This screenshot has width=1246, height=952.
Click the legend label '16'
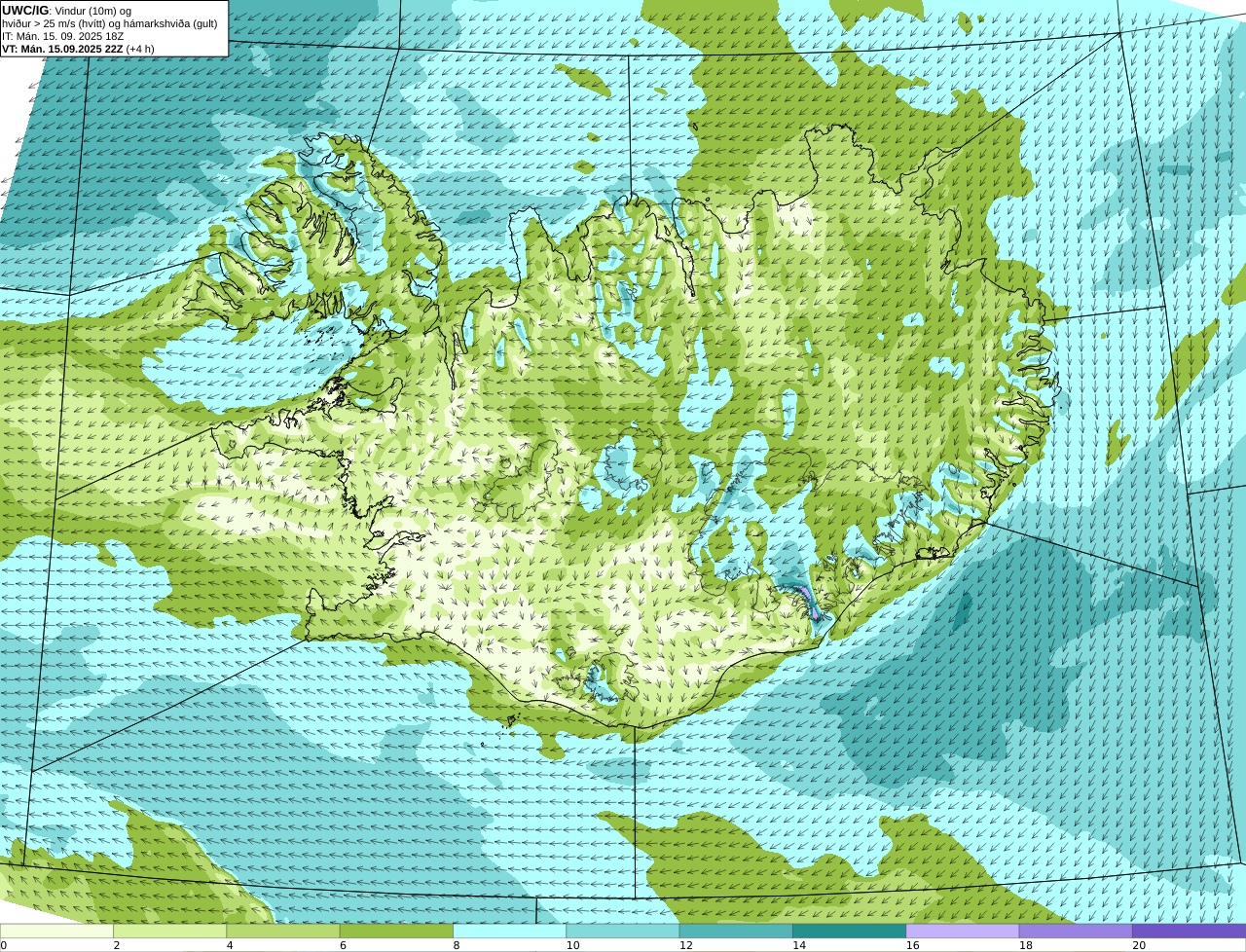(x=912, y=945)
